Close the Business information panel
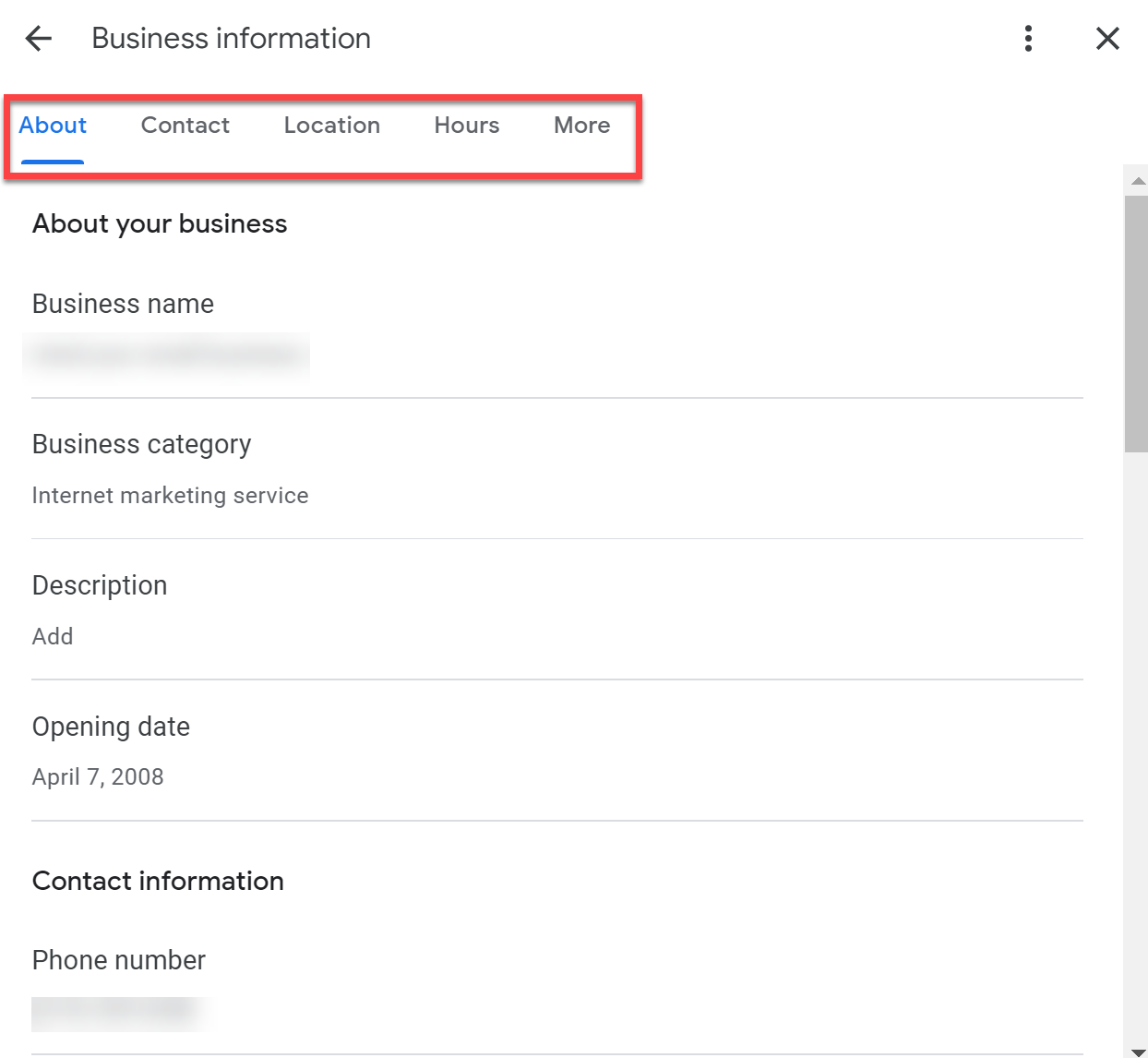This screenshot has width=1148, height=1058. pos(1107,39)
